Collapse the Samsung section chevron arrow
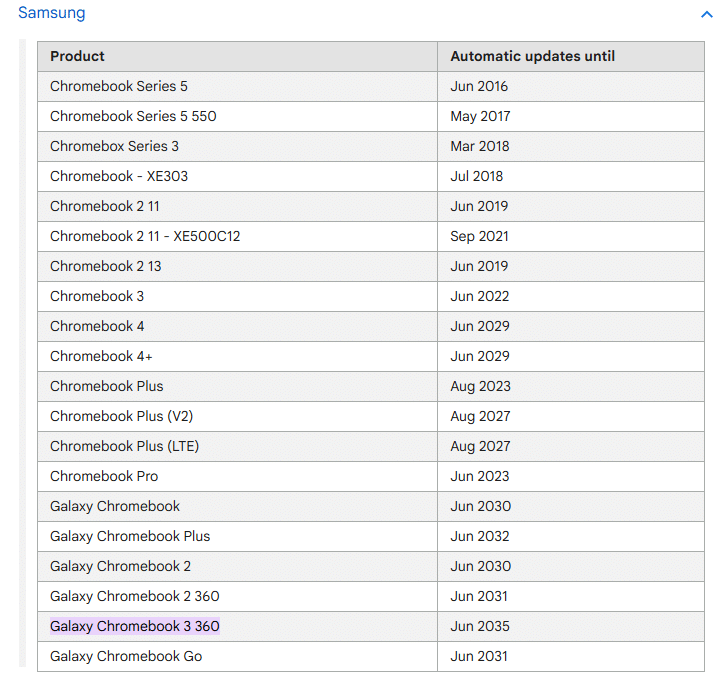 706,14
